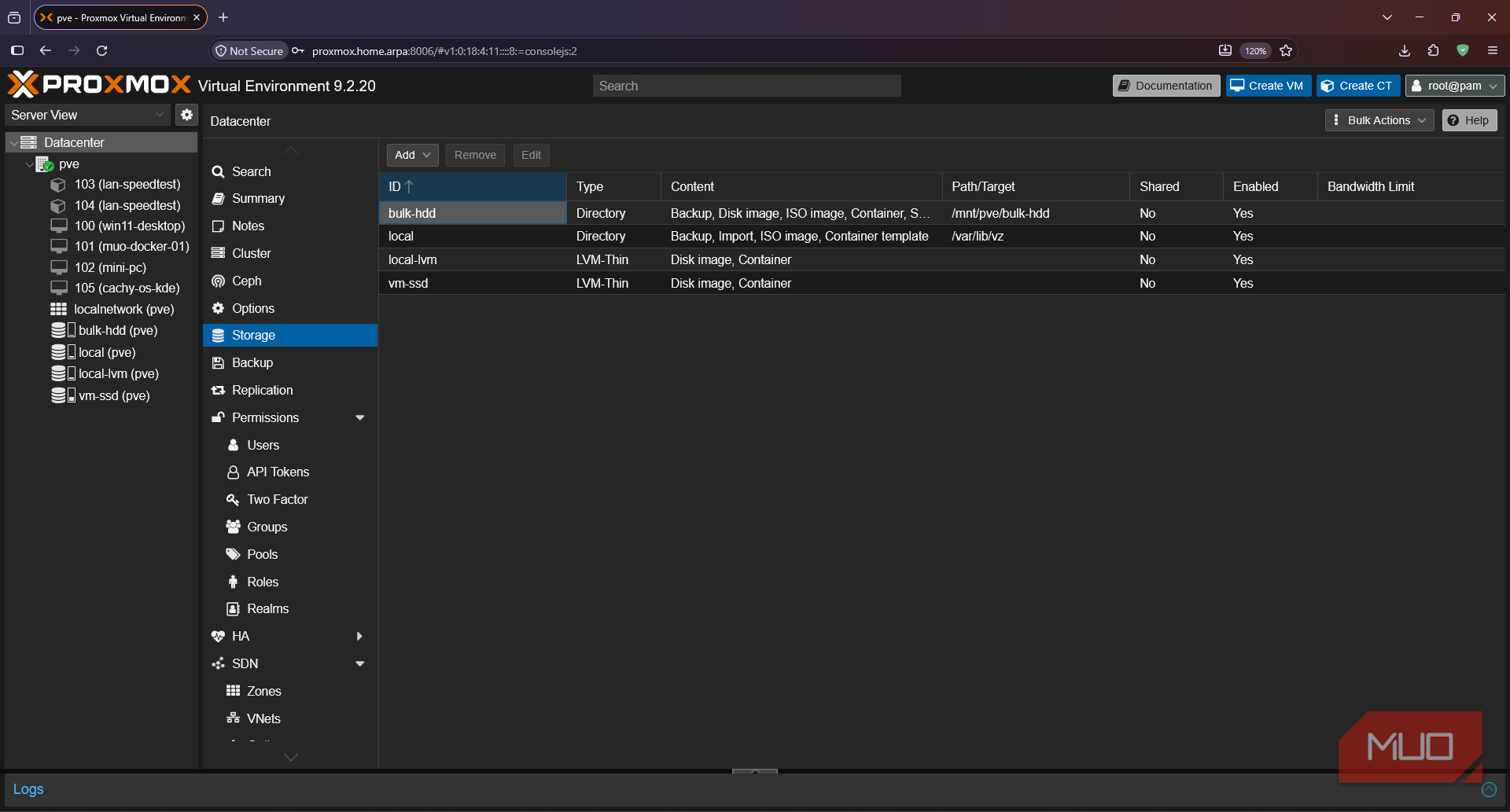Image resolution: width=1510 pixels, height=812 pixels.
Task: Click the Create VM button
Action: 1268,86
